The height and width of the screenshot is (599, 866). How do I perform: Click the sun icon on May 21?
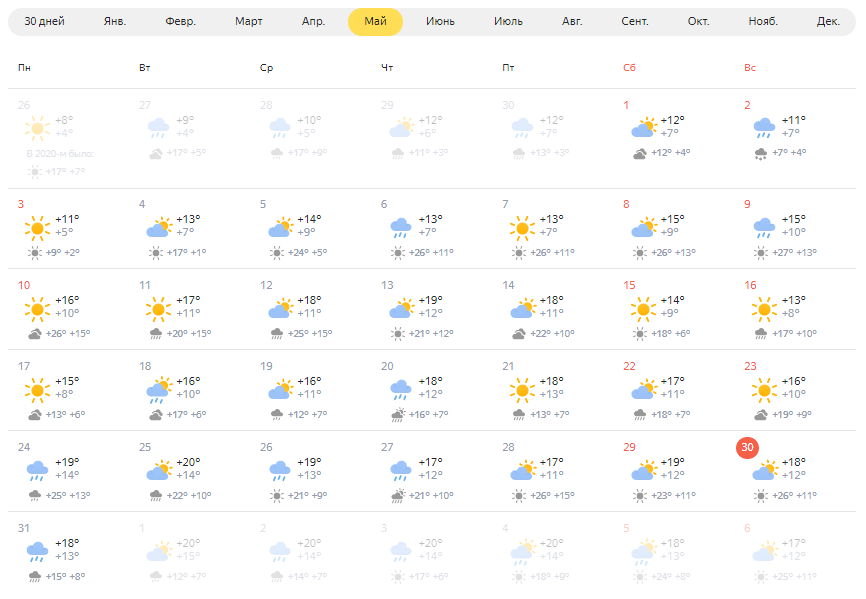[x=522, y=390]
